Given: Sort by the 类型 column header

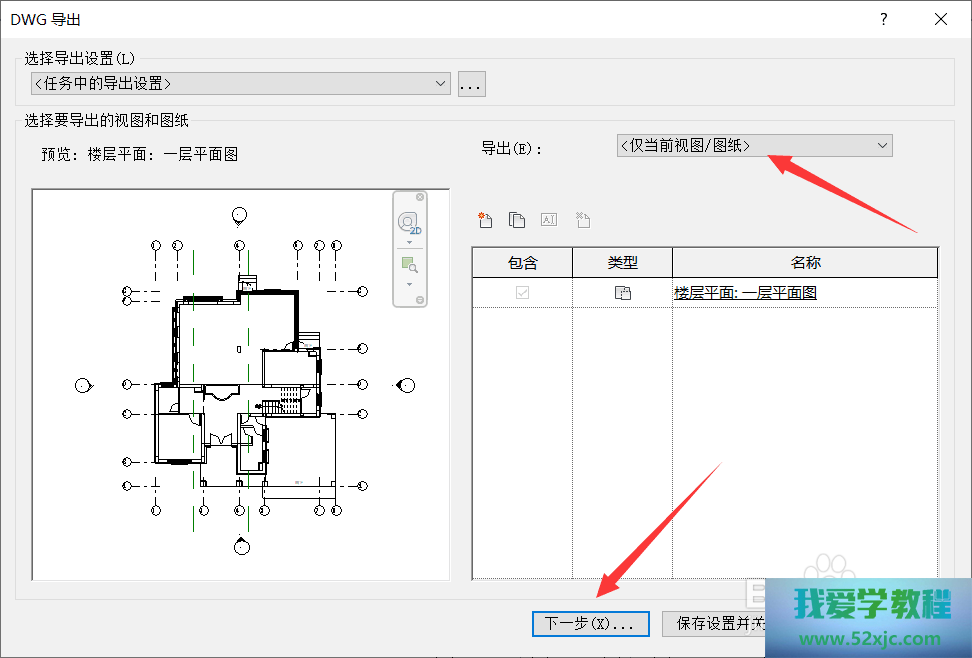Looking at the screenshot, I should coord(622,263).
